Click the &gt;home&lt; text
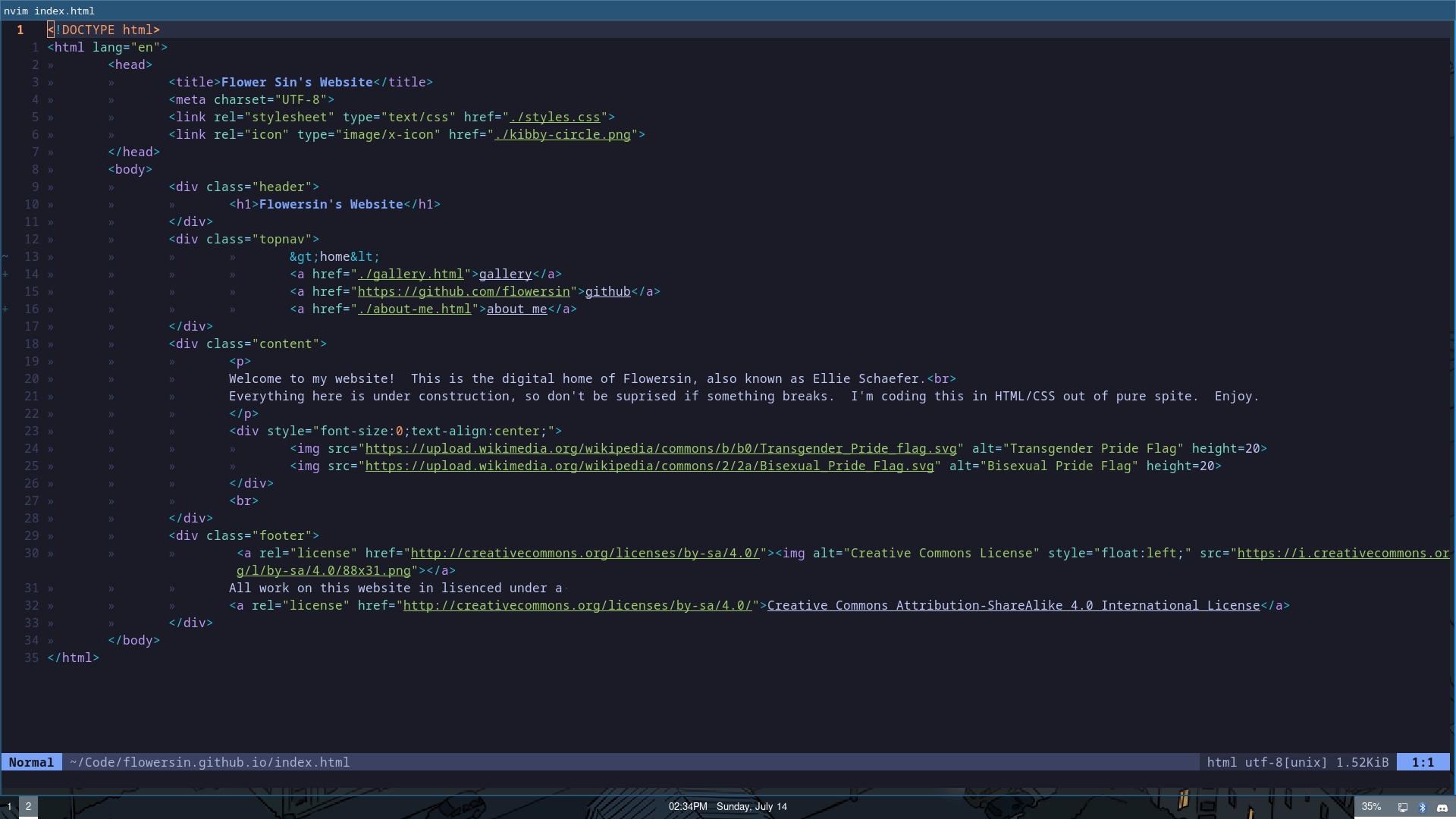The height and width of the screenshot is (819, 1456). [334, 256]
